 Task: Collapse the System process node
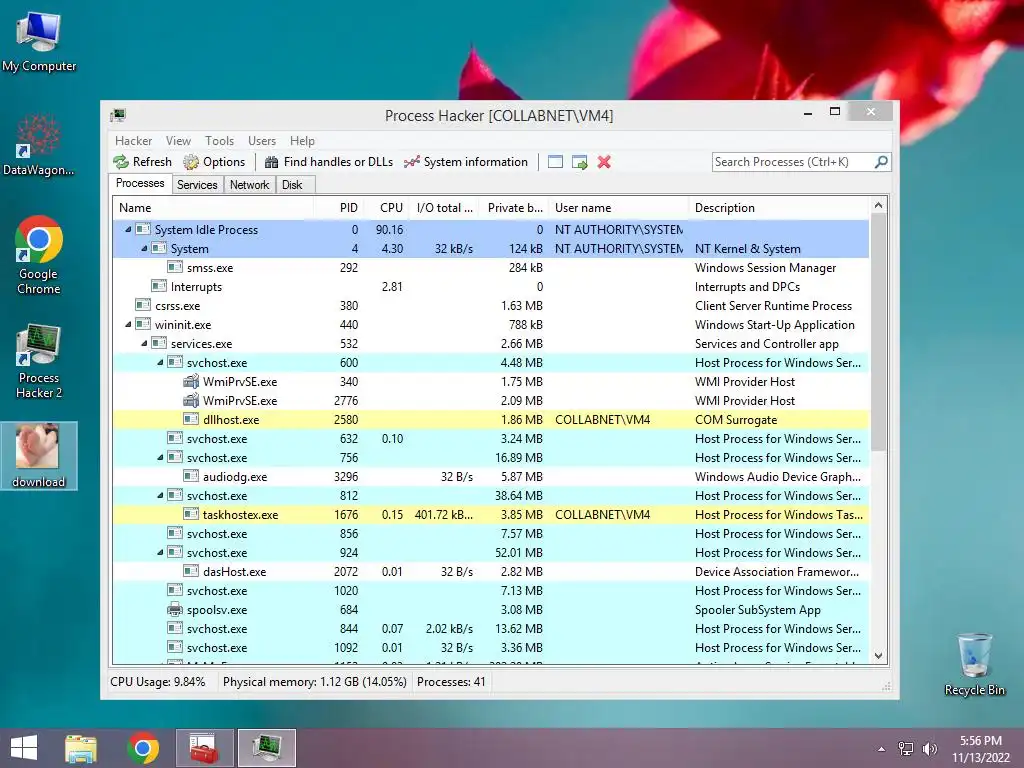coord(144,248)
